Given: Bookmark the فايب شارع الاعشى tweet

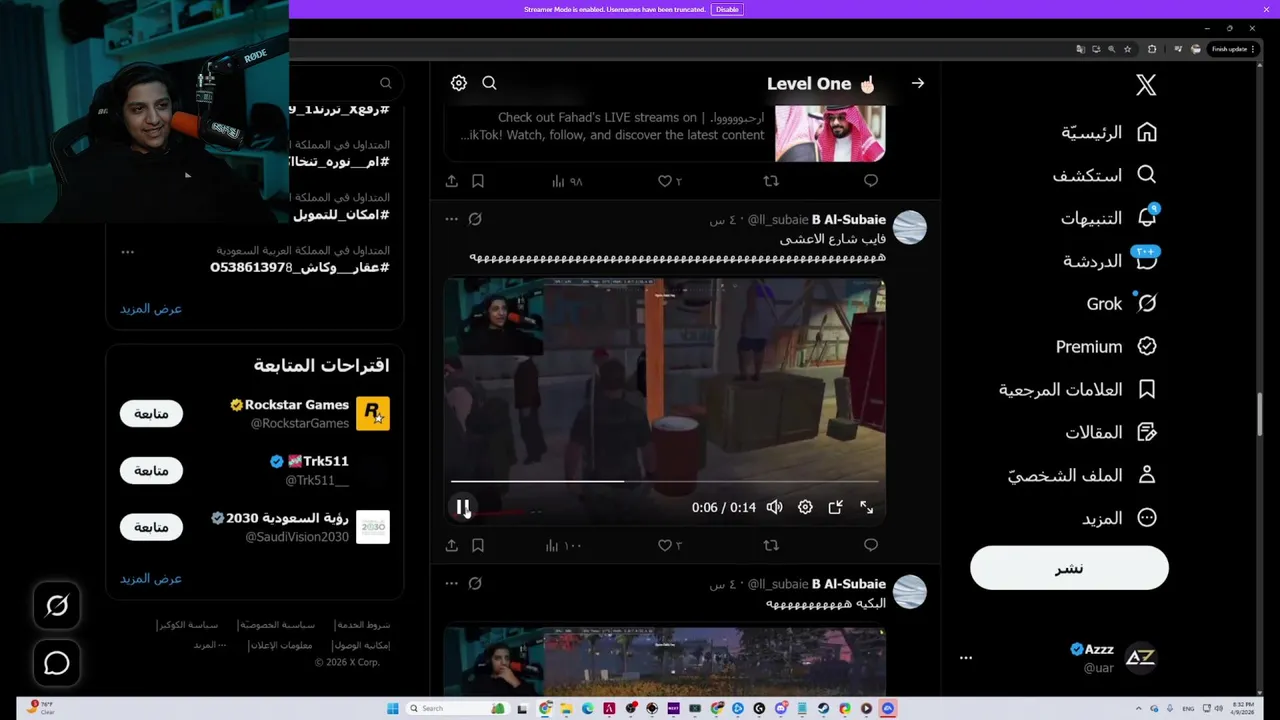Looking at the screenshot, I should 478,545.
